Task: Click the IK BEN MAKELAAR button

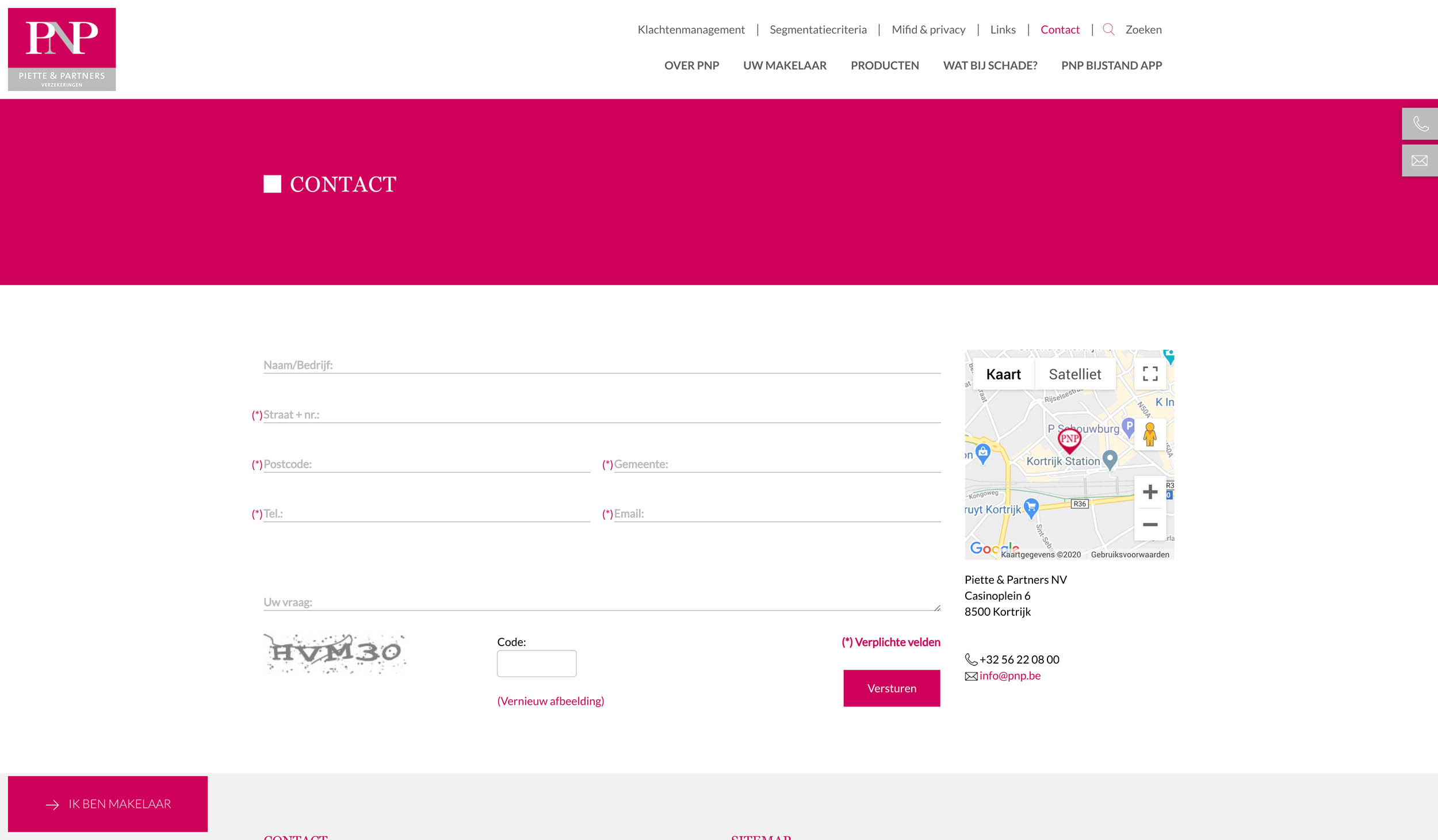Action: [108, 804]
